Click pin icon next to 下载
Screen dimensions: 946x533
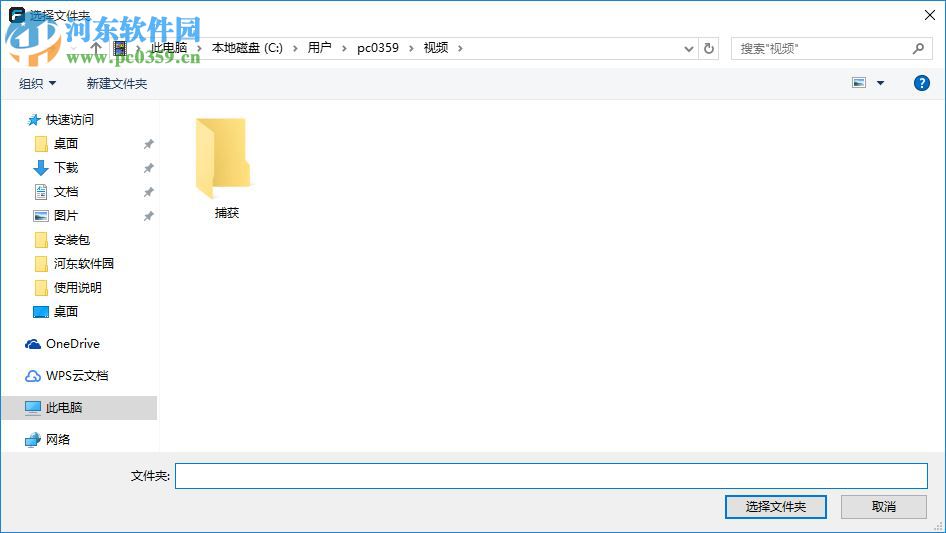(x=148, y=168)
